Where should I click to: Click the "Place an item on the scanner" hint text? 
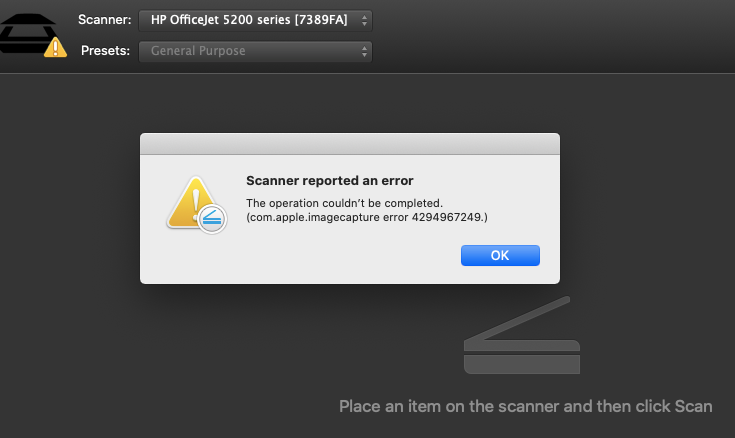pyautogui.click(x=525, y=407)
